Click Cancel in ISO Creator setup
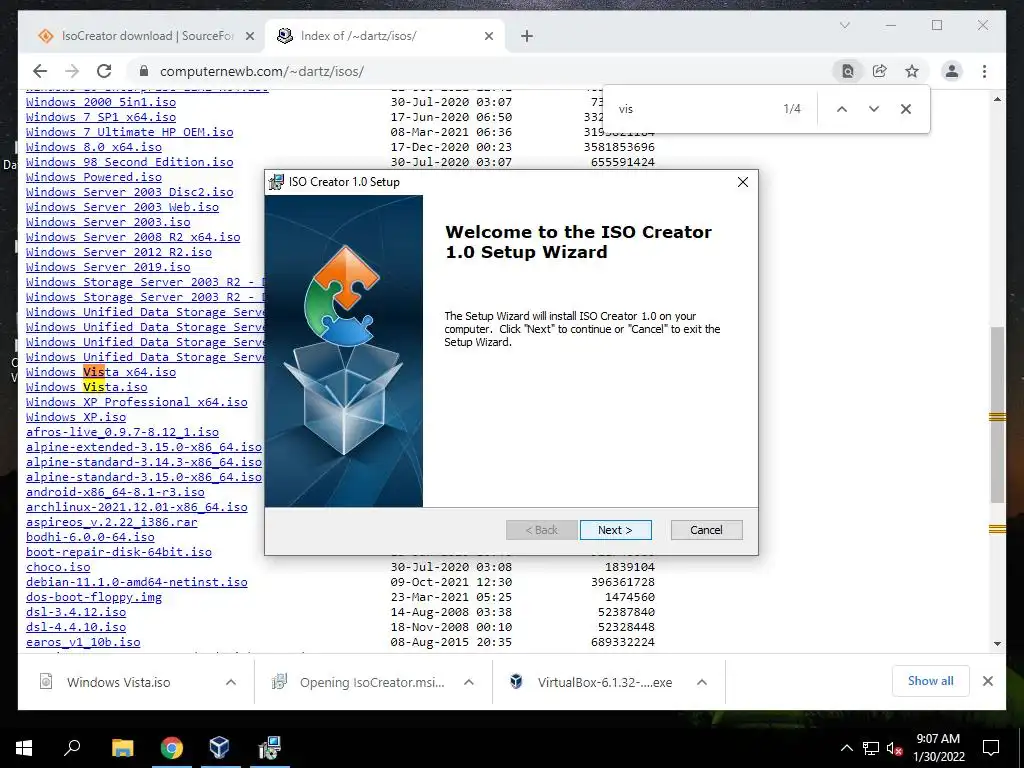This screenshot has width=1024, height=768. point(706,530)
